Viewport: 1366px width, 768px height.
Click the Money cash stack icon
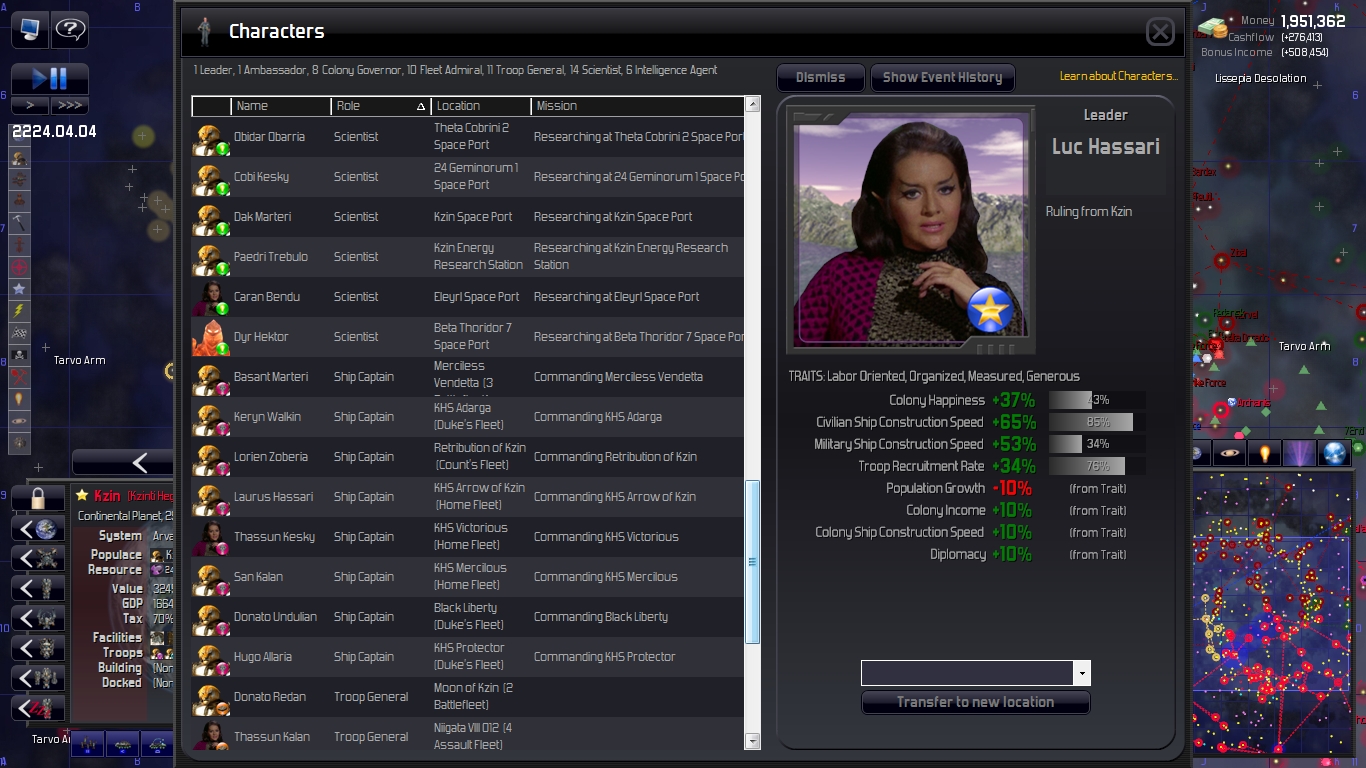point(1213,30)
